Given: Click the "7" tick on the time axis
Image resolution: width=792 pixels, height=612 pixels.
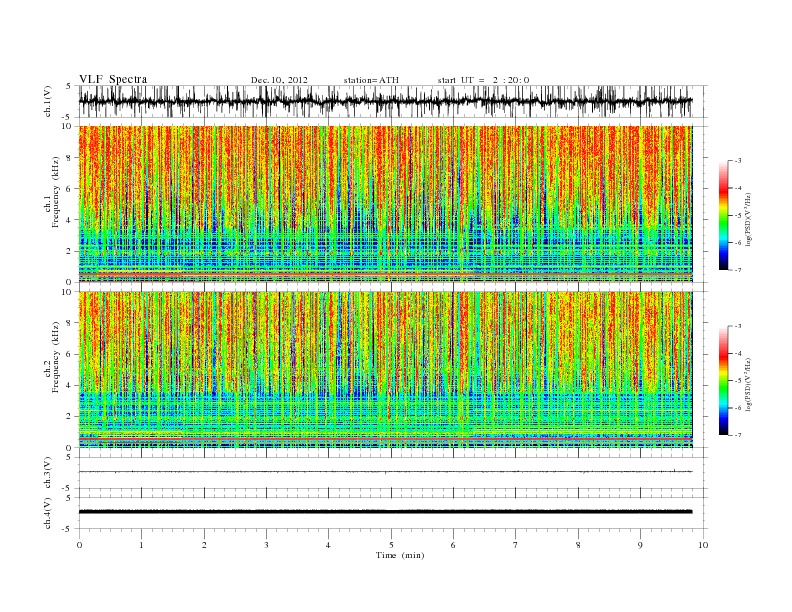Looking at the screenshot, I should point(516,545).
